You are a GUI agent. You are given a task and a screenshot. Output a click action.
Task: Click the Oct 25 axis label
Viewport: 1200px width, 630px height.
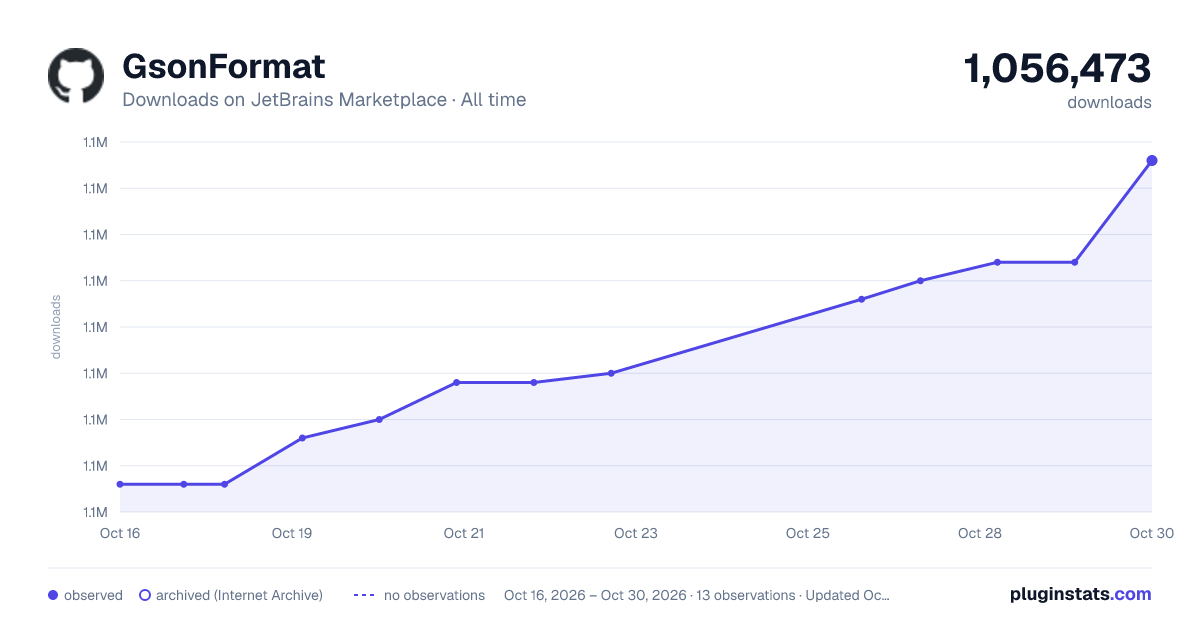[808, 533]
